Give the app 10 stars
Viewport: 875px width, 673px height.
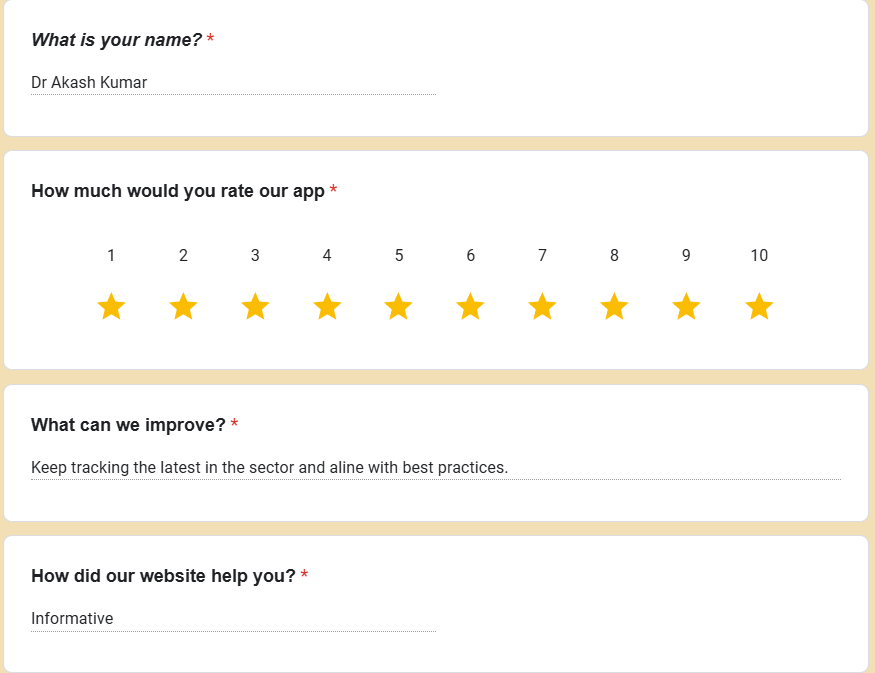[759, 307]
